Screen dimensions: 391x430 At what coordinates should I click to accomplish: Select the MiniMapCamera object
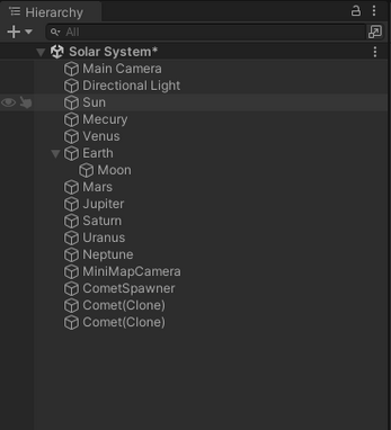click(x=132, y=272)
